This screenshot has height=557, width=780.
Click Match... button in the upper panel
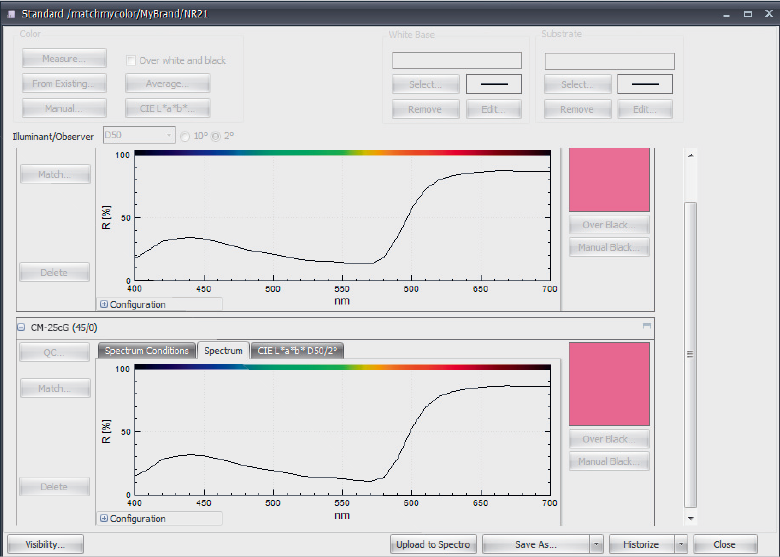tap(55, 174)
